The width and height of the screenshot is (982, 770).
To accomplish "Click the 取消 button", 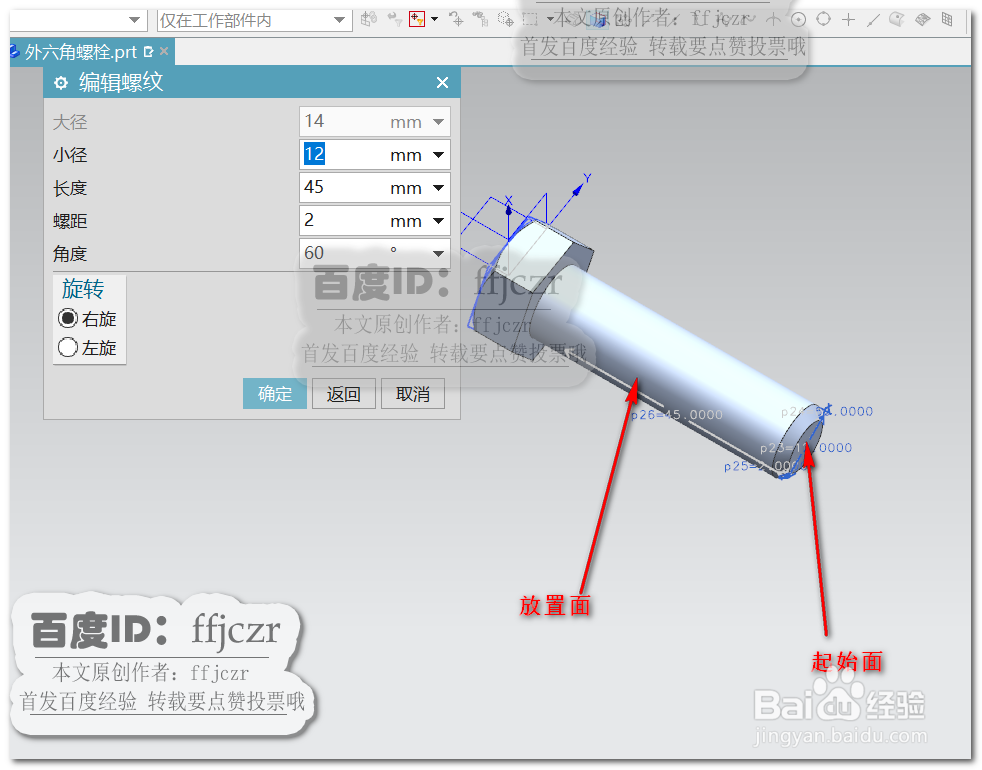I will (413, 393).
